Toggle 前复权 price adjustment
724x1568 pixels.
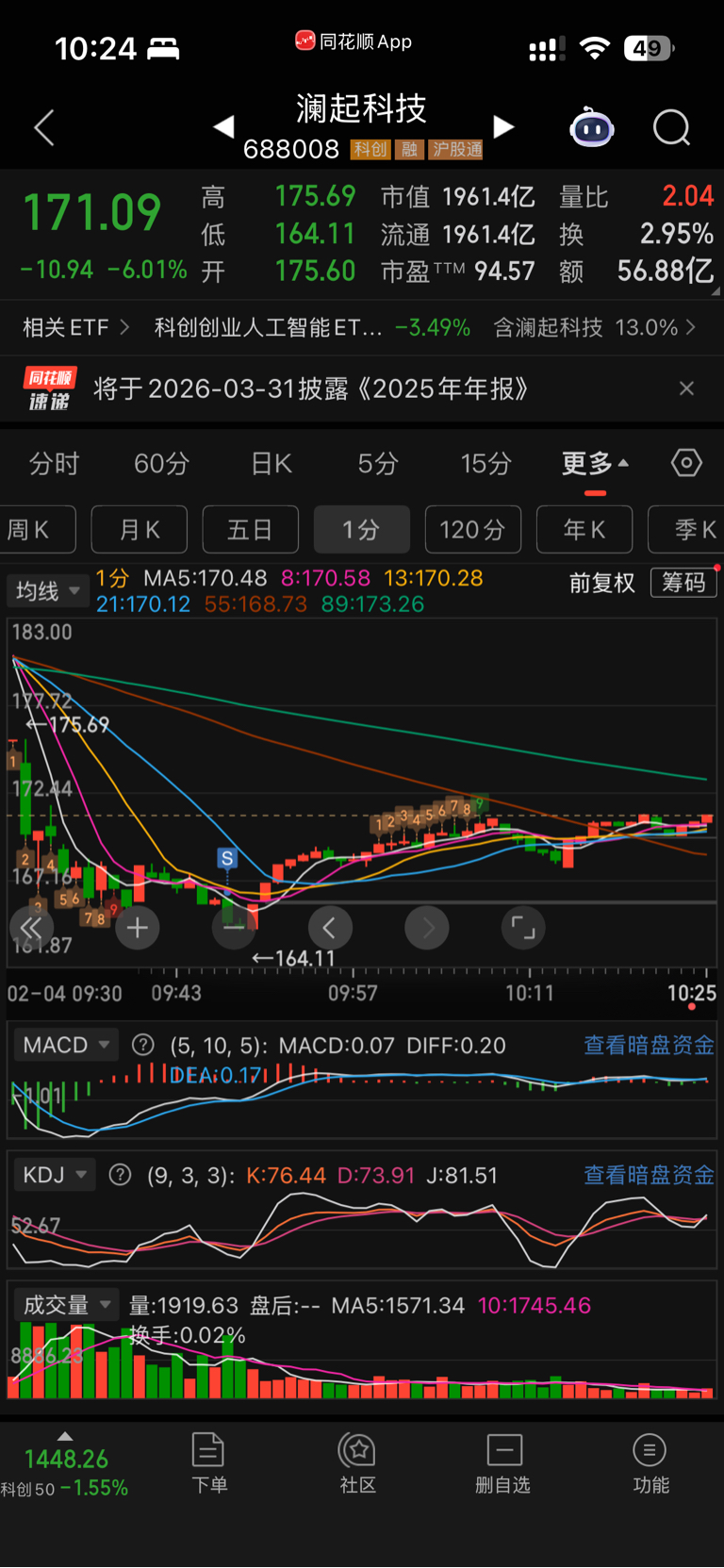click(x=601, y=583)
